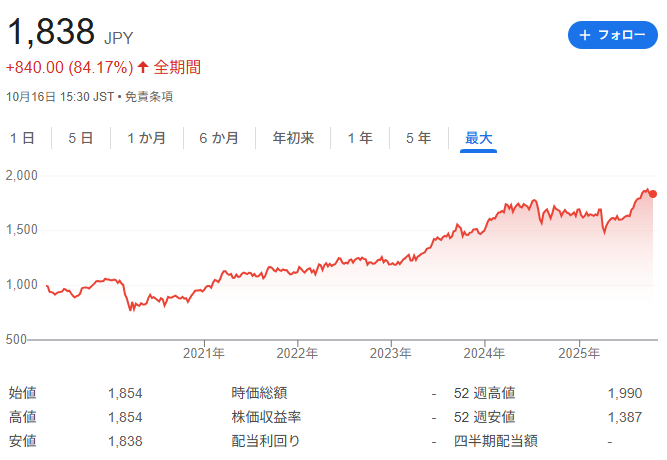Switch chart to 年初来 (year to date)
The width and height of the screenshot is (667, 460).
293,138
